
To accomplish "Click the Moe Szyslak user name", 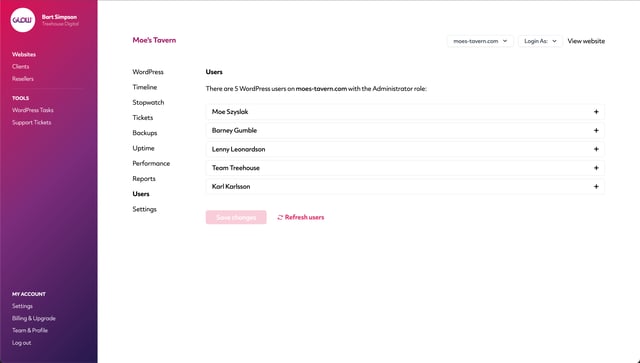I will pyautogui.click(x=230, y=112).
